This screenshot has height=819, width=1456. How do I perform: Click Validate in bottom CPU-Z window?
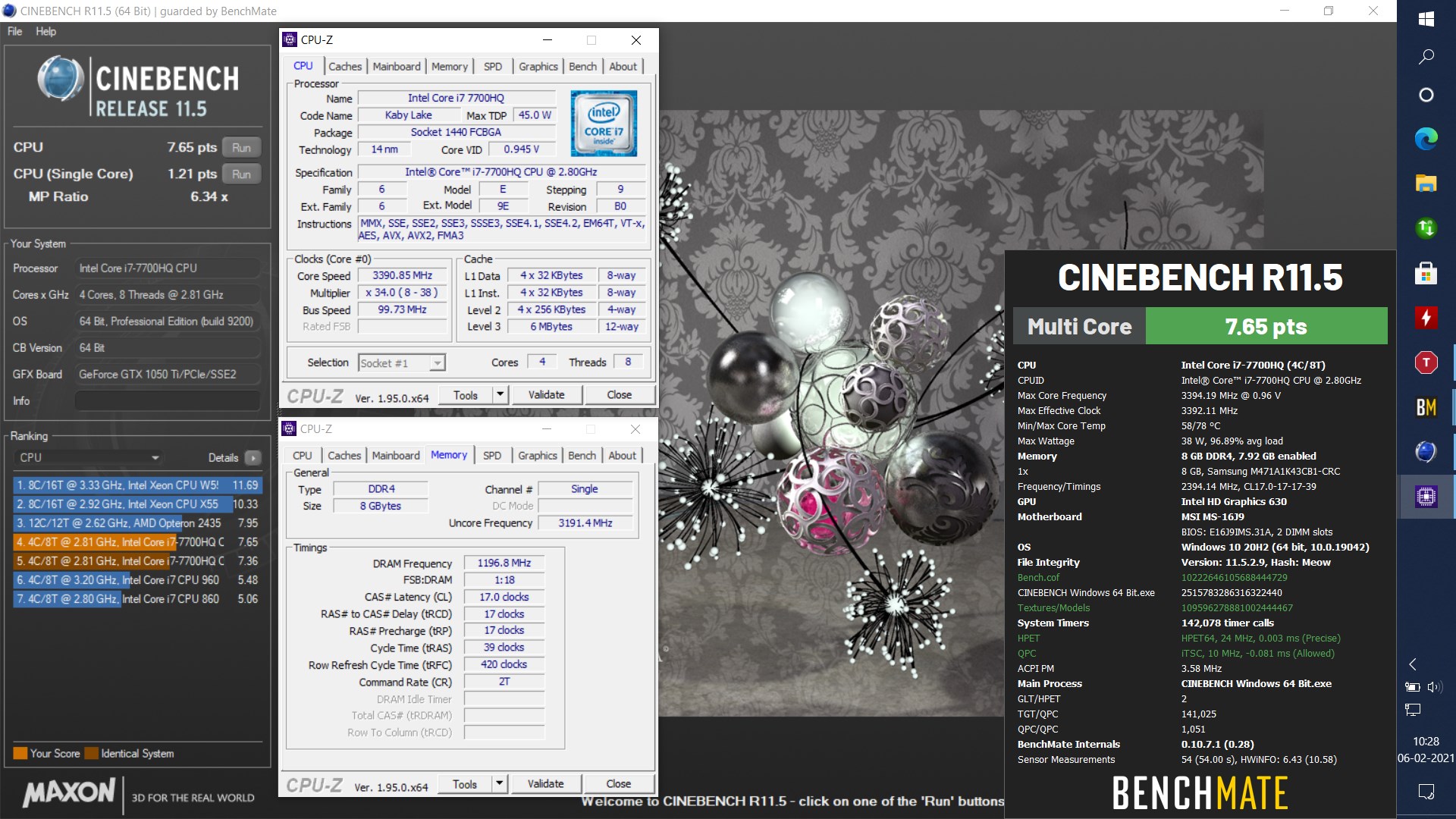[545, 783]
